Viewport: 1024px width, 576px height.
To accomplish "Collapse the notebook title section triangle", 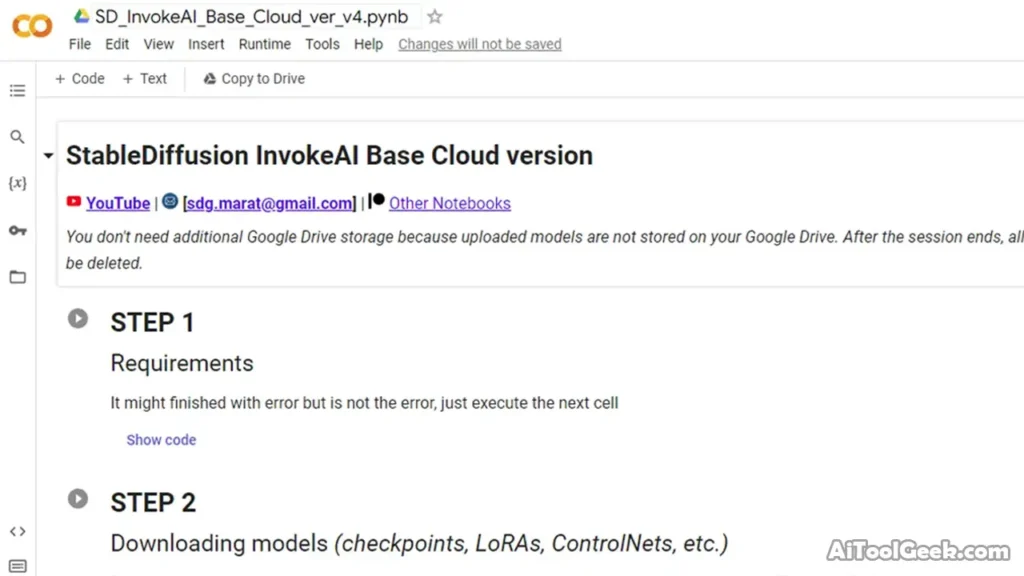I will pos(47,156).
